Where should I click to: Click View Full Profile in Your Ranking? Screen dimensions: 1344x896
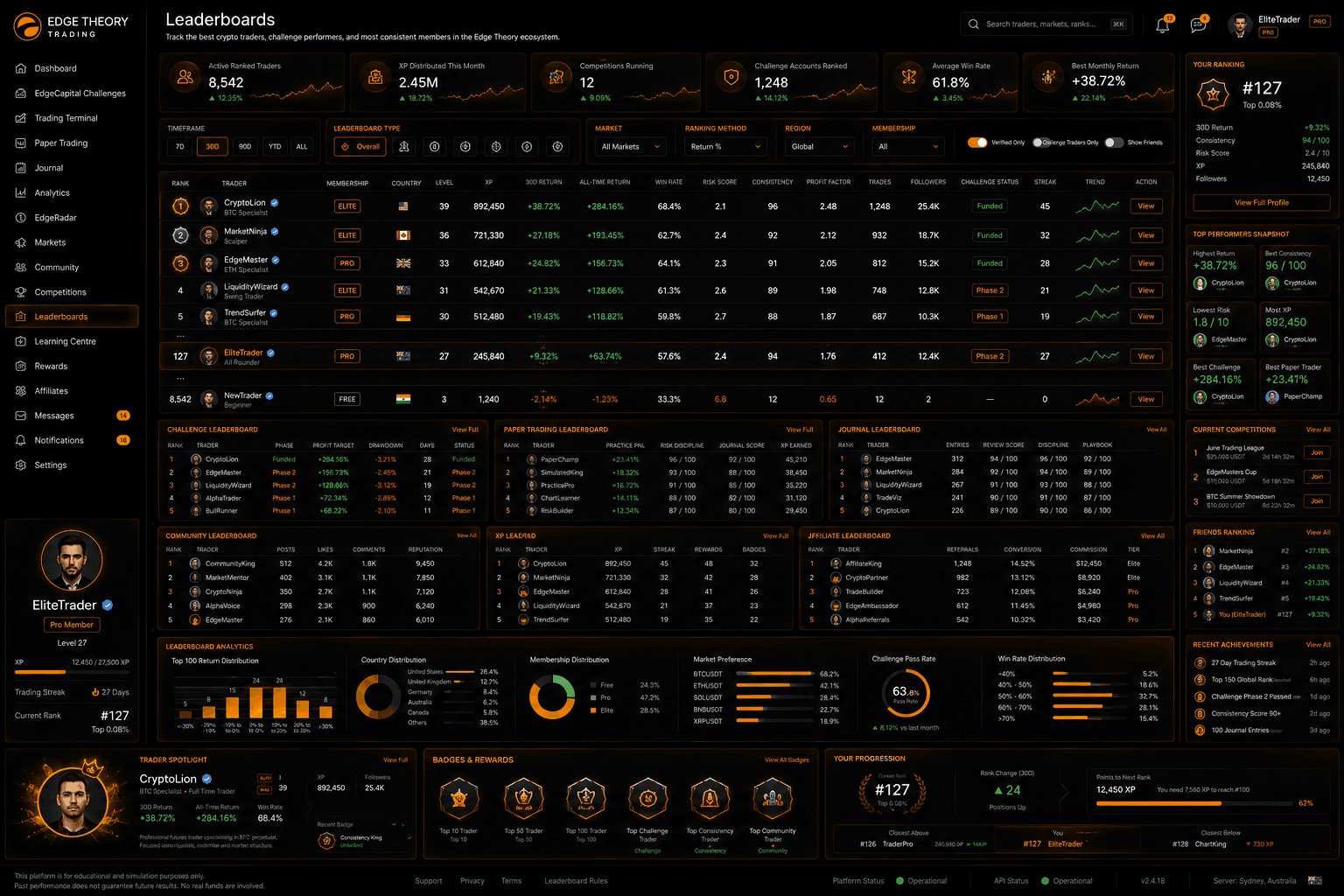point(1262,203)
